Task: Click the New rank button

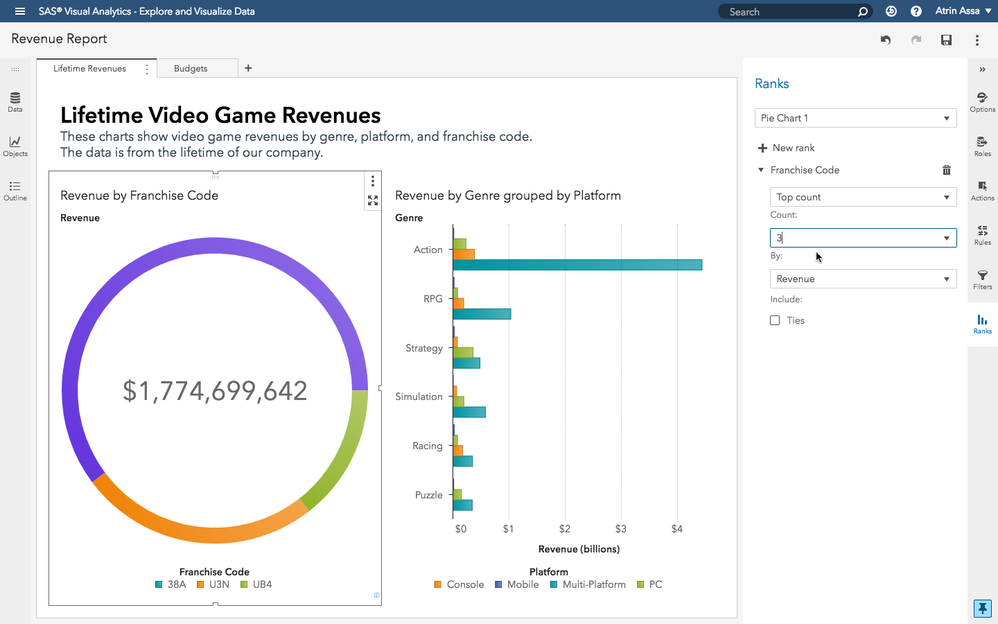Action: click(x=786, y=148)
